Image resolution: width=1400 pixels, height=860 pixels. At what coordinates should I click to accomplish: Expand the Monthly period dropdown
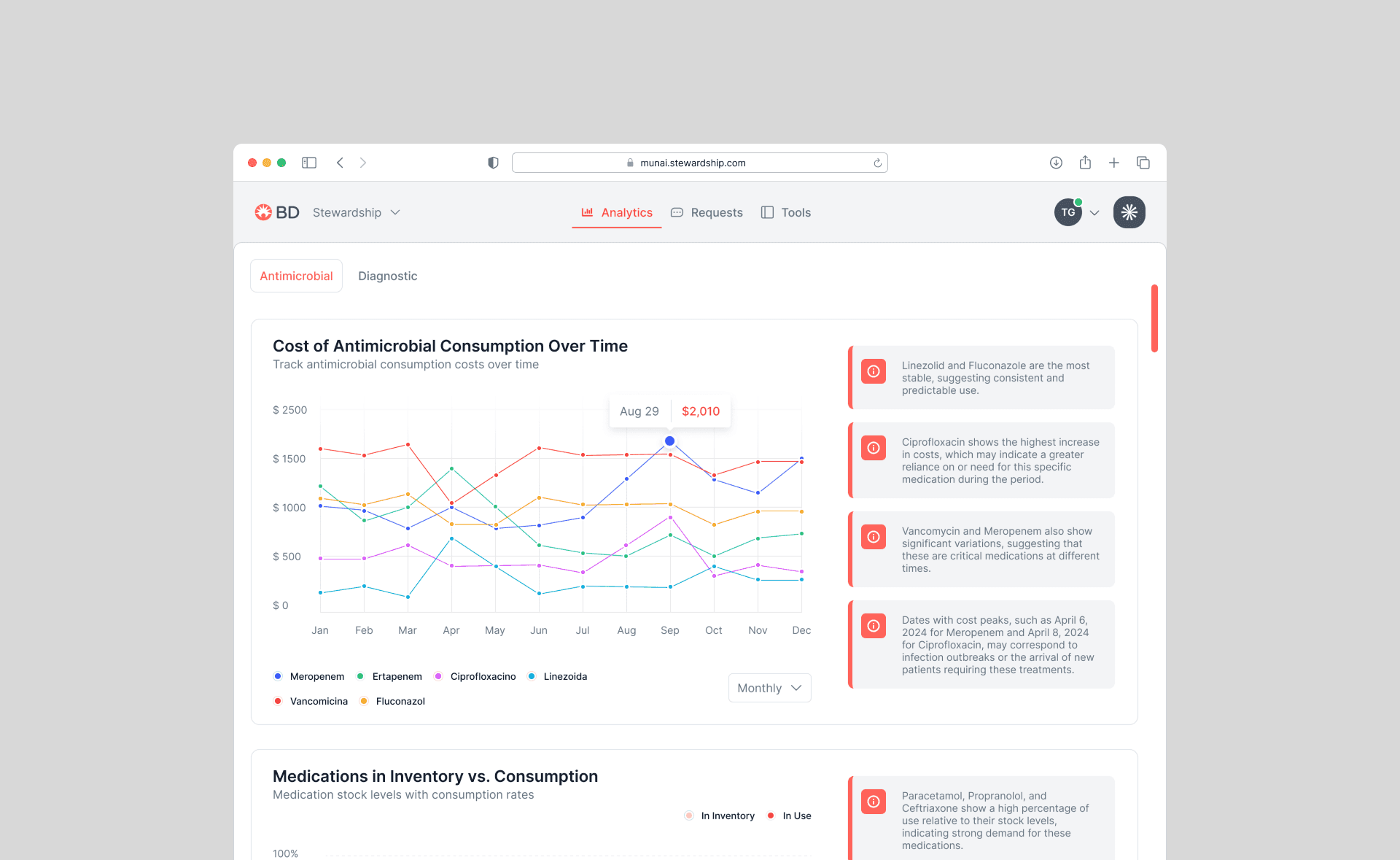coord(769,688)
